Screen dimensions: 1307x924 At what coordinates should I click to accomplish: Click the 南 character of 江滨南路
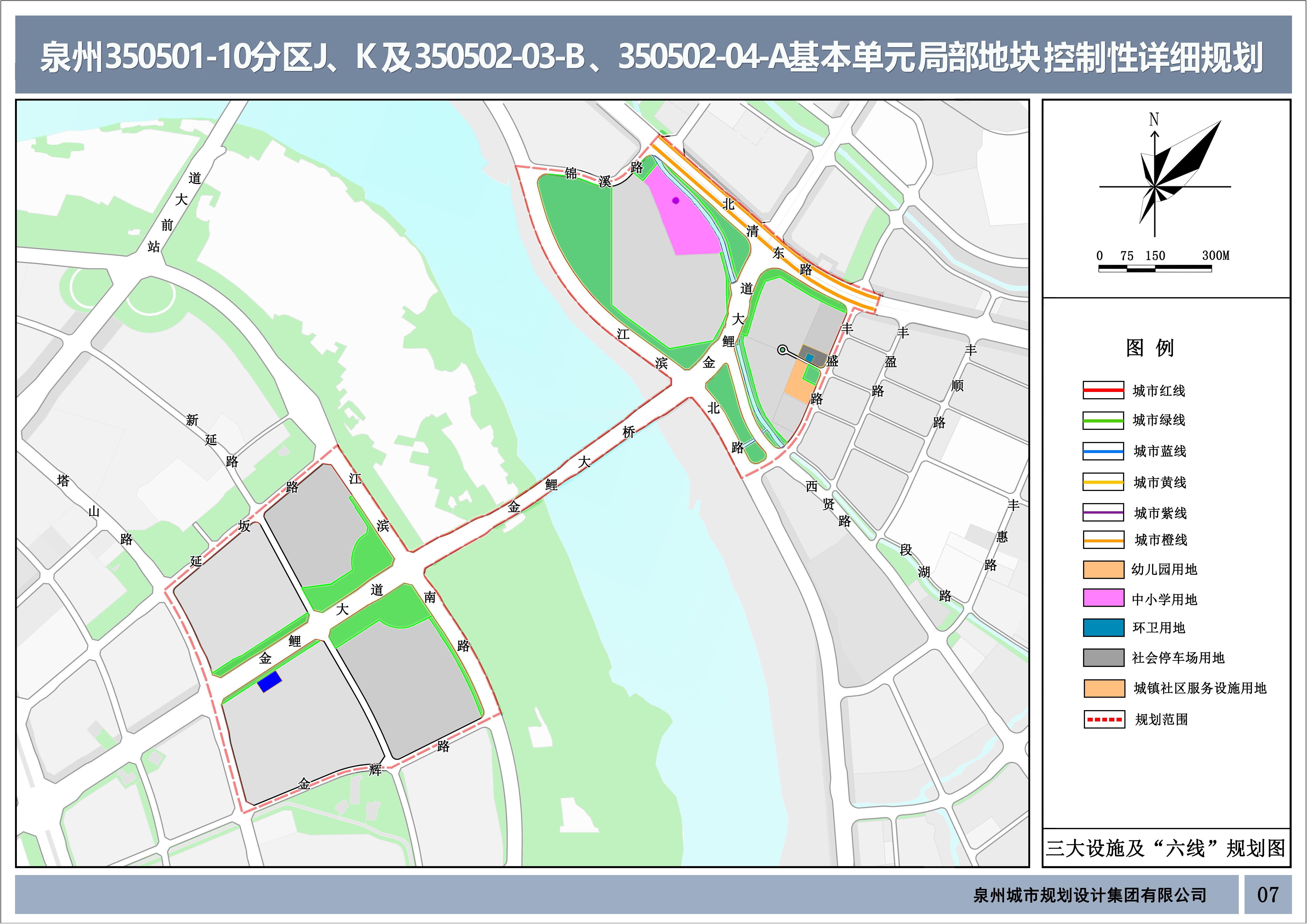[430, 597]
